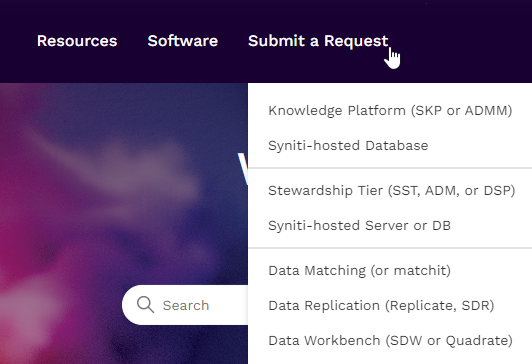The width and height of the screenshot is (532, 364).
Task: Focus the Search text field
Action: pos(185,305)
